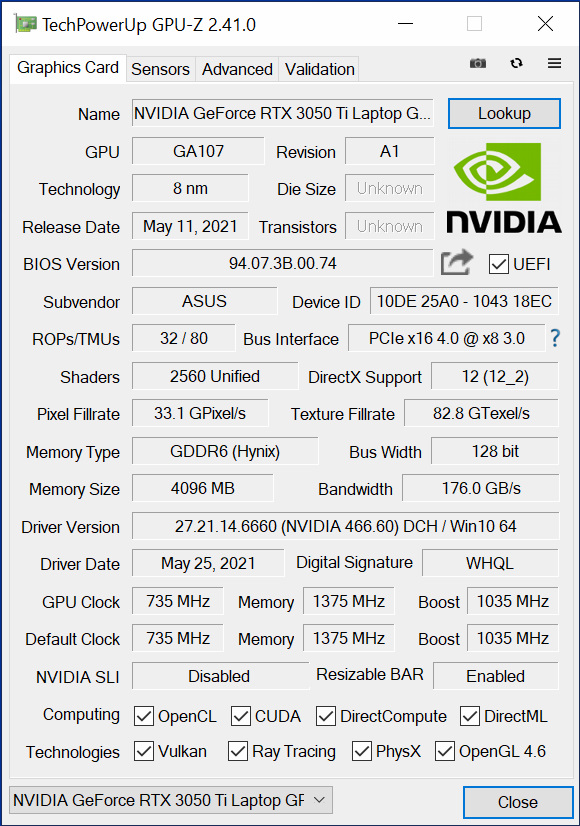Switch to the Advanced tab
Image resolution: width=580 pixels, height=826 pixels.
pos(237,69)
